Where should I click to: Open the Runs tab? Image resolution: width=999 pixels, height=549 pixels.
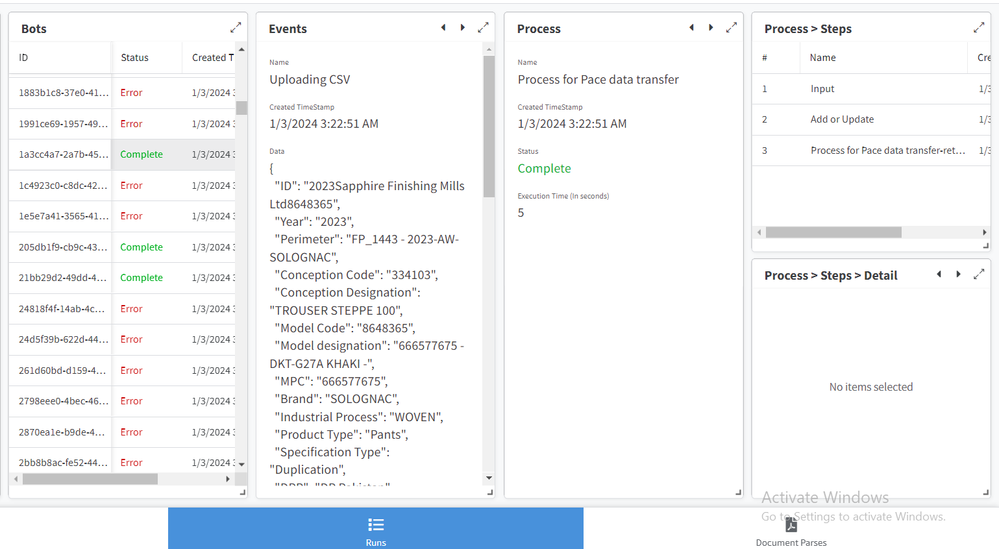tap(376, 529)
